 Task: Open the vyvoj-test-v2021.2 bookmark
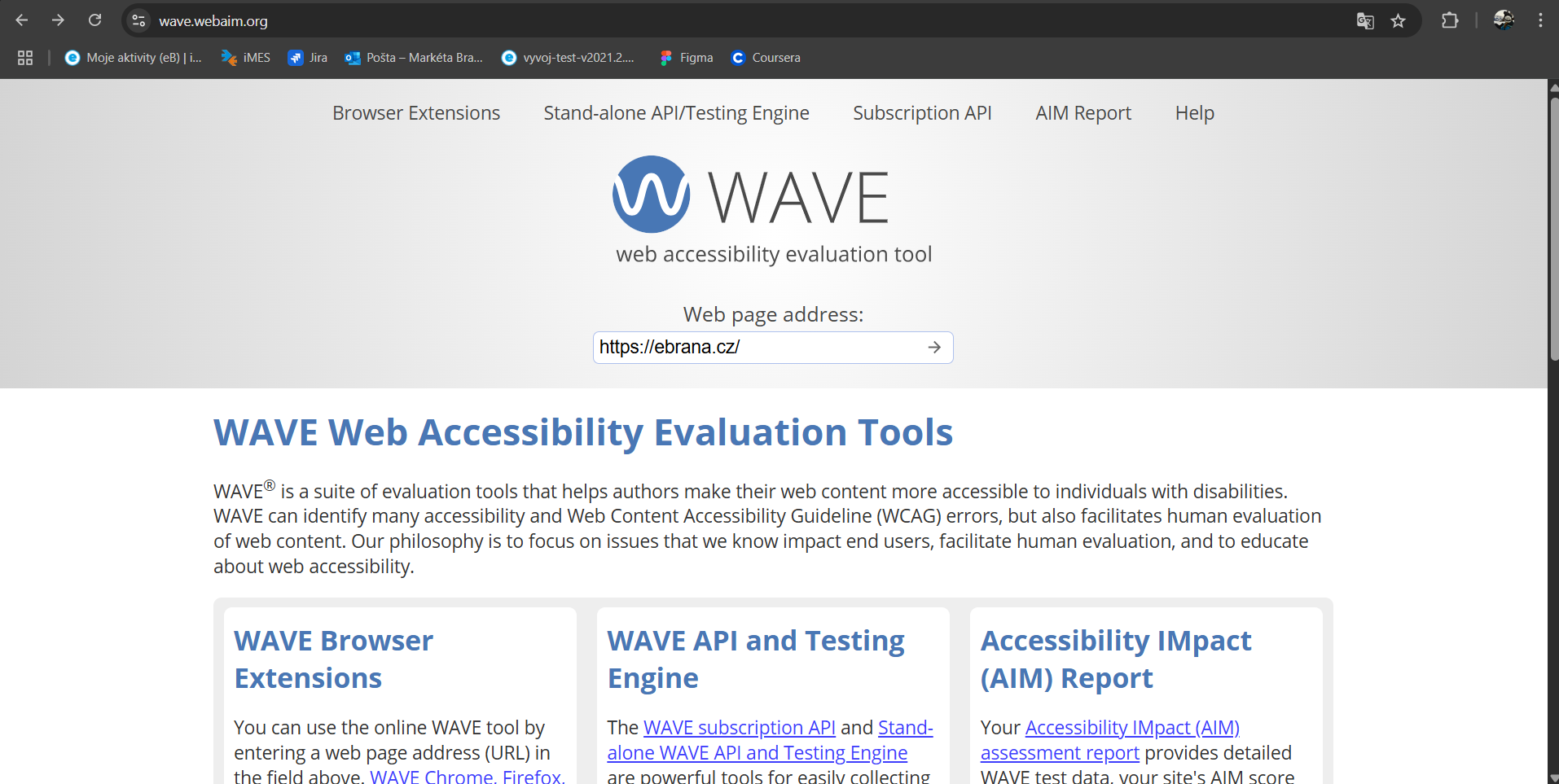(568, 58)
